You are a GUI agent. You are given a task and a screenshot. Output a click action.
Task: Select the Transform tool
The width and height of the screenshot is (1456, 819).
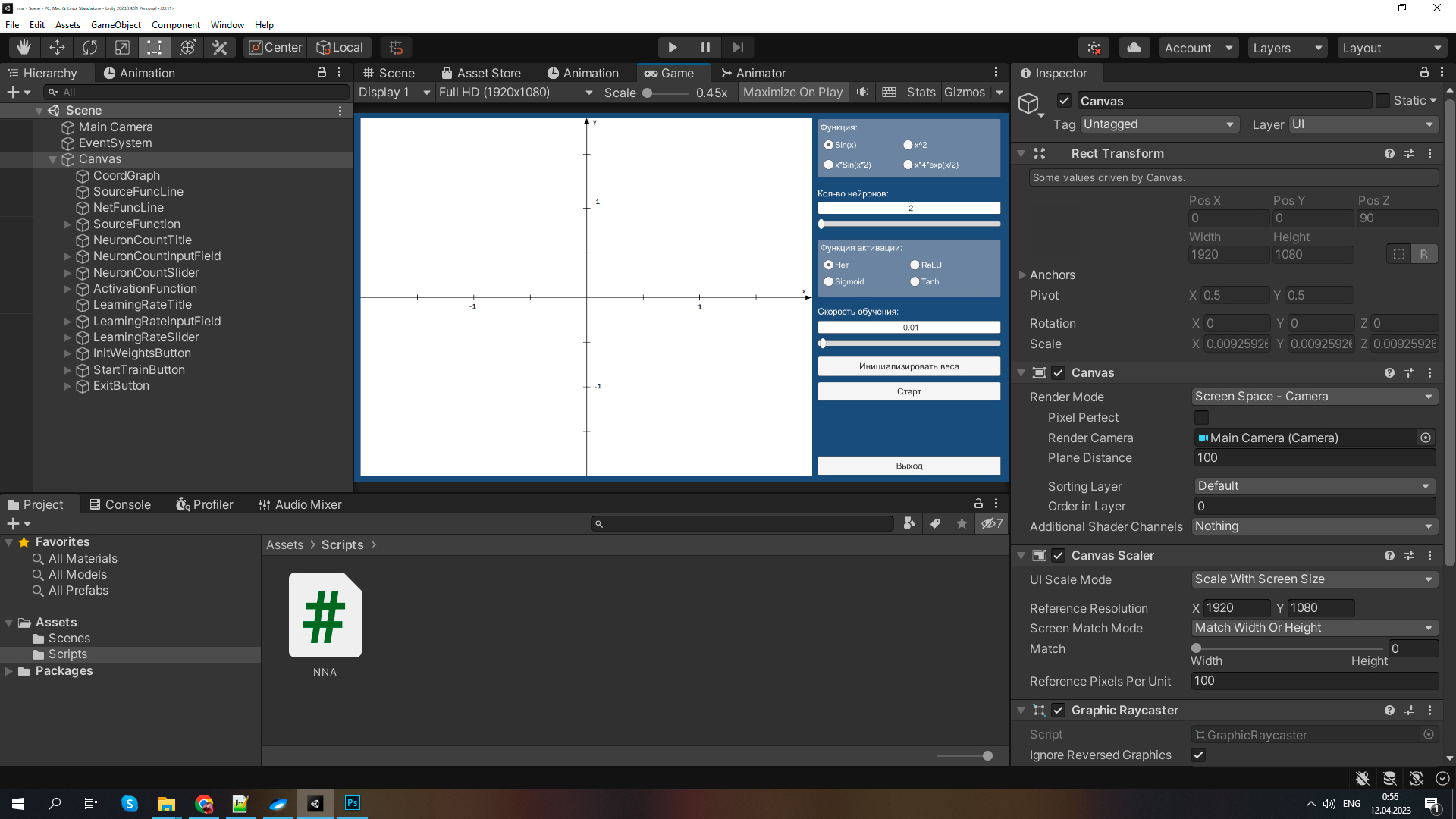click(187, 47)
